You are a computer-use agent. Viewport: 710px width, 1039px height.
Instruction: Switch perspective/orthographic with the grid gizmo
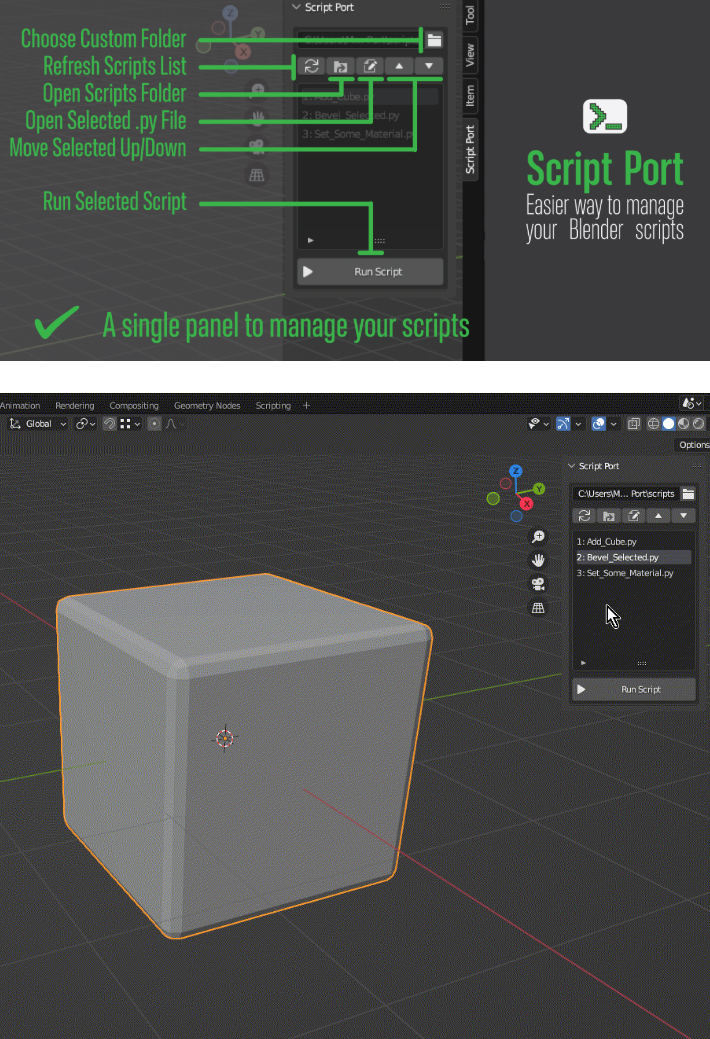click(x=538, y=608)
